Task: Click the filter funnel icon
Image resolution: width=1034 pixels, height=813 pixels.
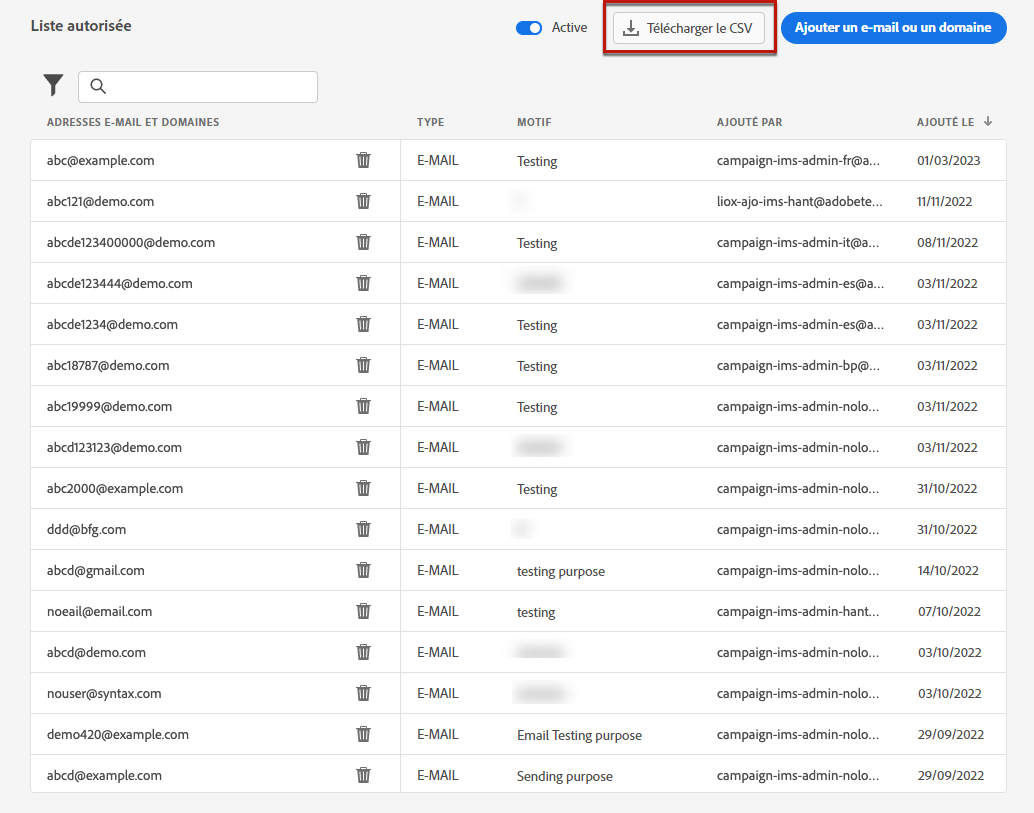Action: tap(53, 86)
